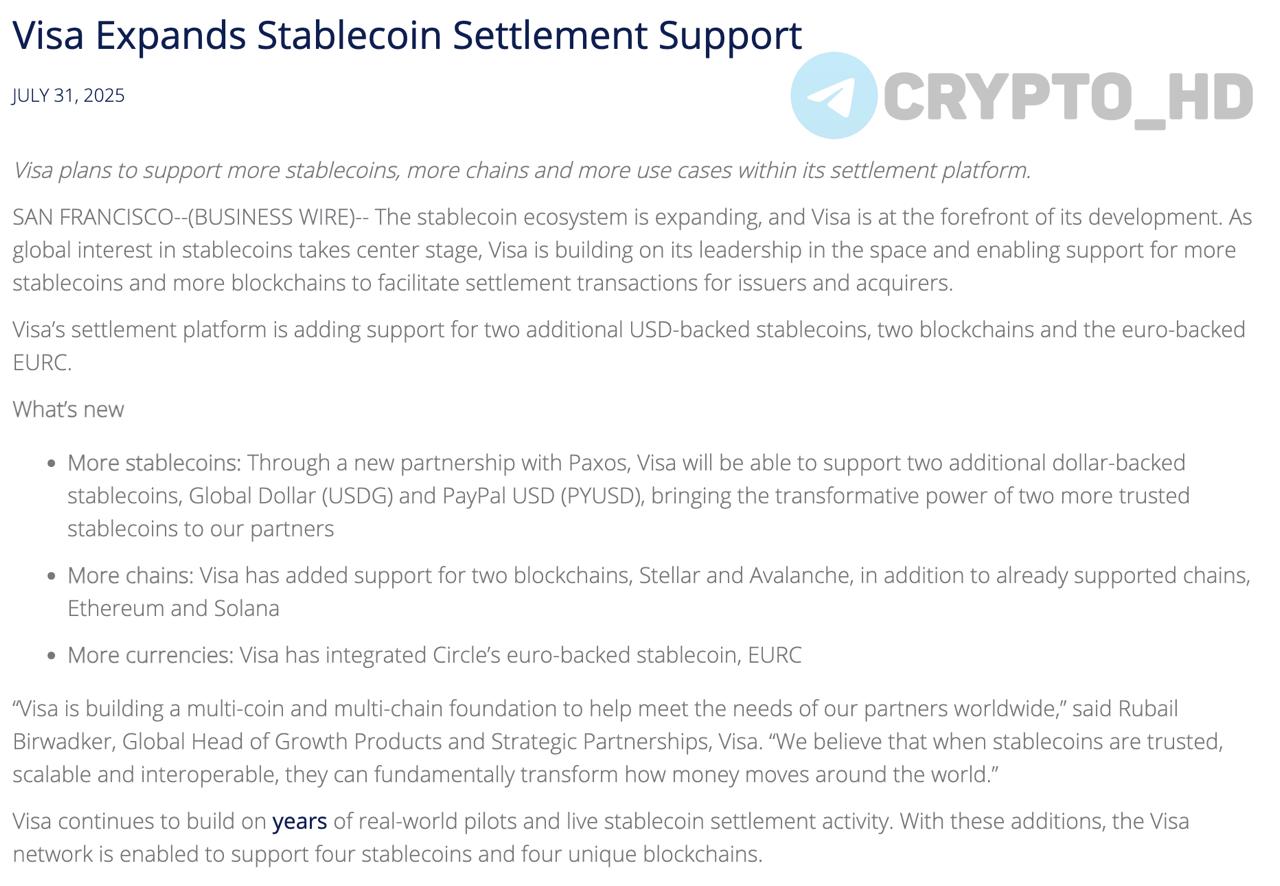
Task: Click the "More chains" bullet label
Action: (130, 575)
